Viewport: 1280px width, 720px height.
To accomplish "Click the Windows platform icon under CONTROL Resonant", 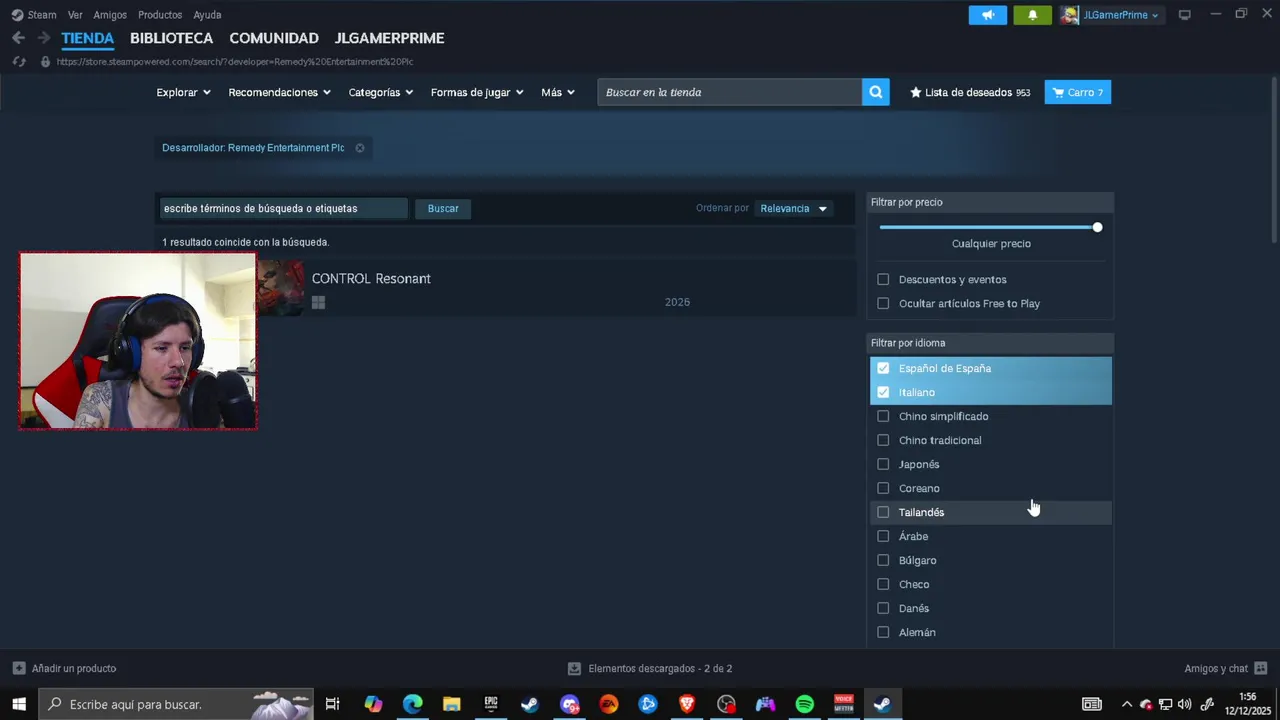I will coord(318,302).
